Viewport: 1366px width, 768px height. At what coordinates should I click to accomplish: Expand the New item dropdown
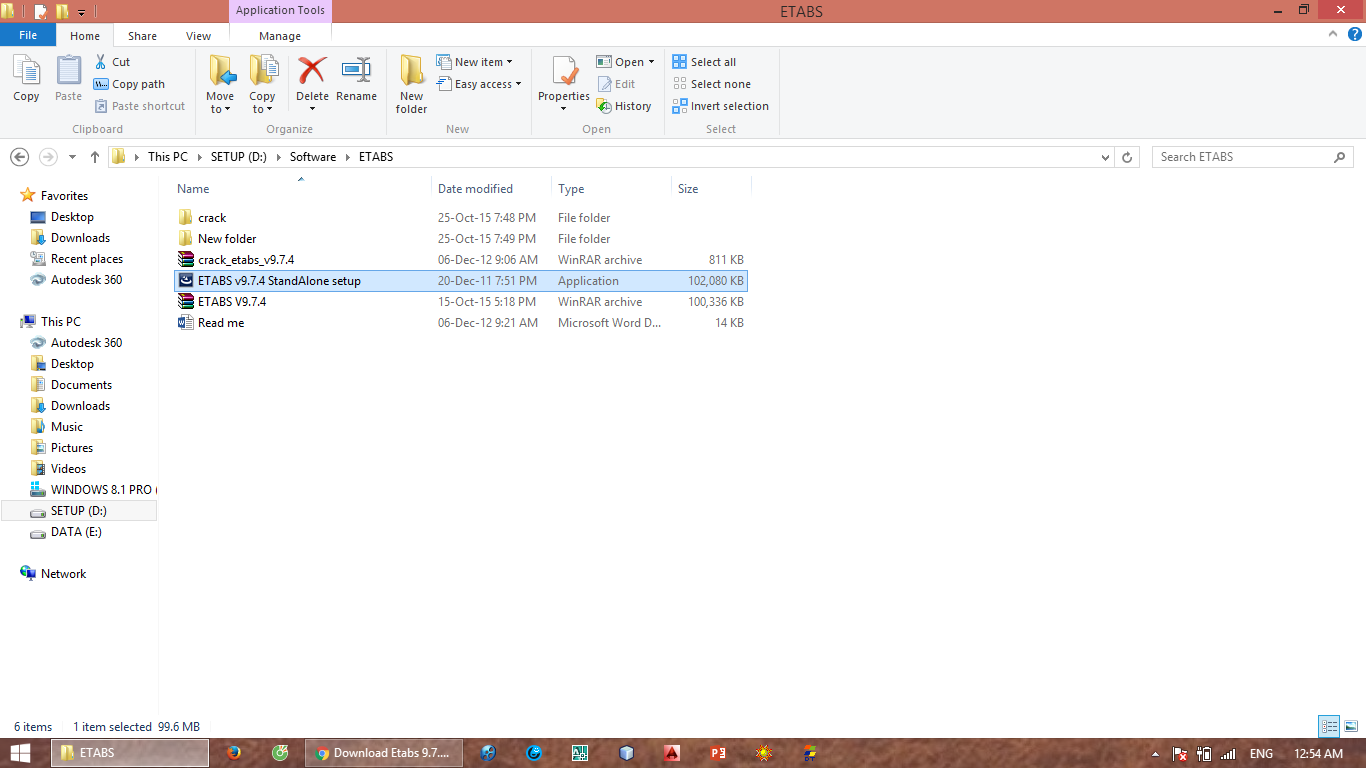(x=475, y=62)
